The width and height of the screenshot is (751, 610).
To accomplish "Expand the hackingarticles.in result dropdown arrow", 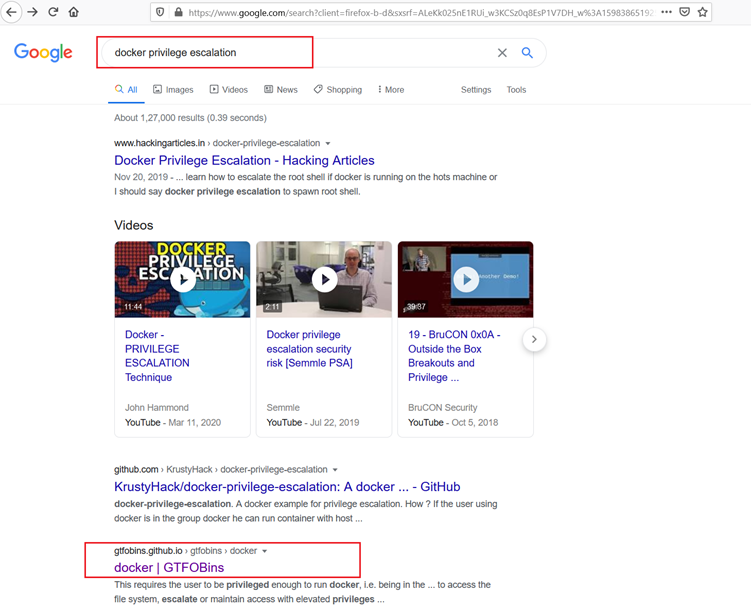I will [328, 144].
